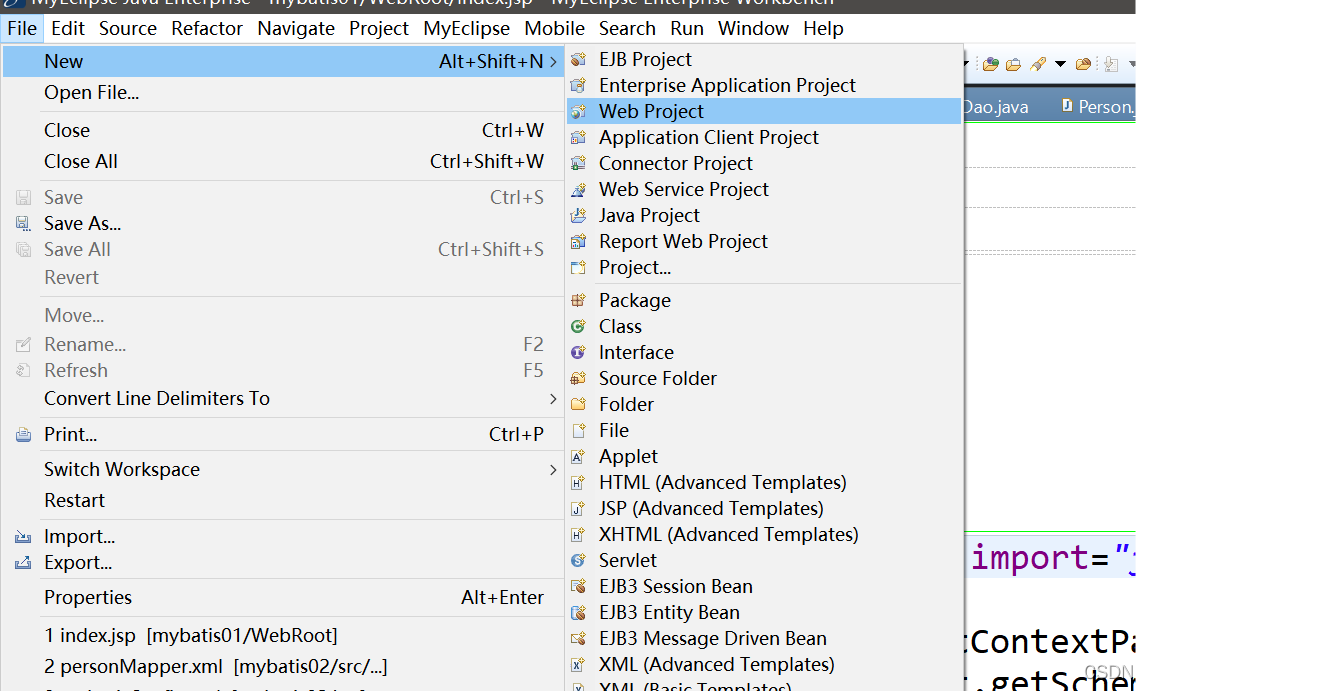Click the Connector Project icon

(x=578, y=164)
